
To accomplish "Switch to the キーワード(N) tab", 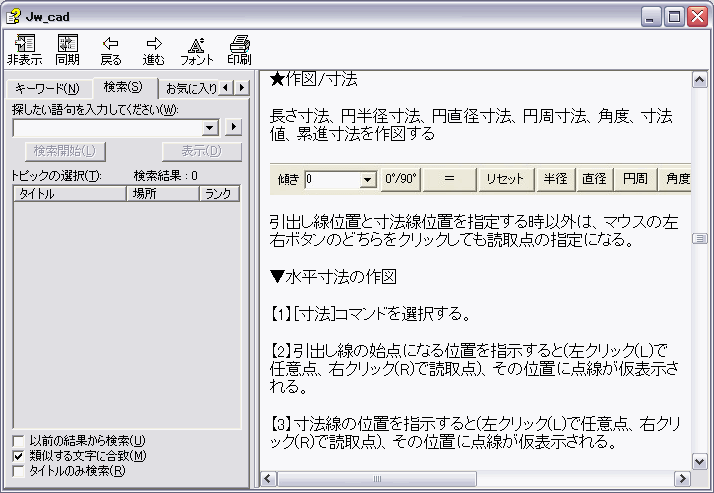I will (x=47, y=88).
